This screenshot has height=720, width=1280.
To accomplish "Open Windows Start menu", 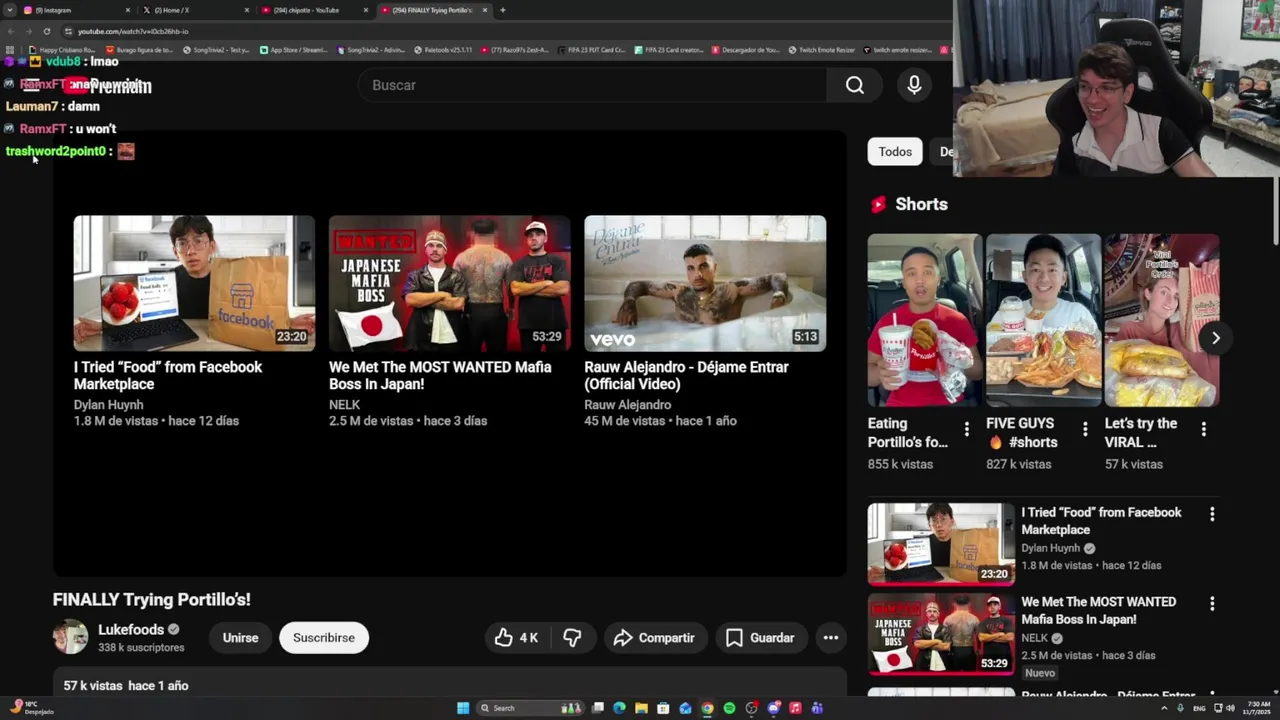I will coord(463,708).
